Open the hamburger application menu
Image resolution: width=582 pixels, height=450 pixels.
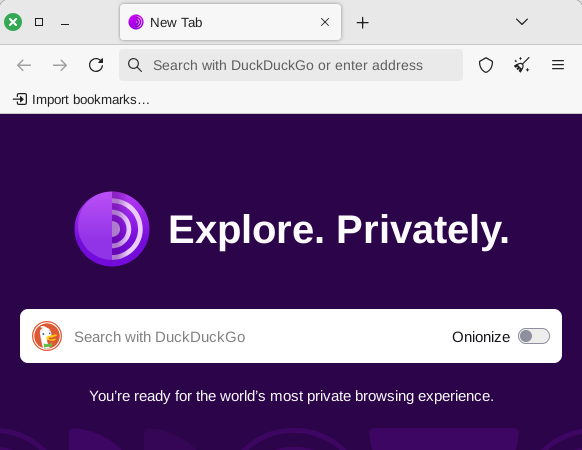click(x=558, y=65)
